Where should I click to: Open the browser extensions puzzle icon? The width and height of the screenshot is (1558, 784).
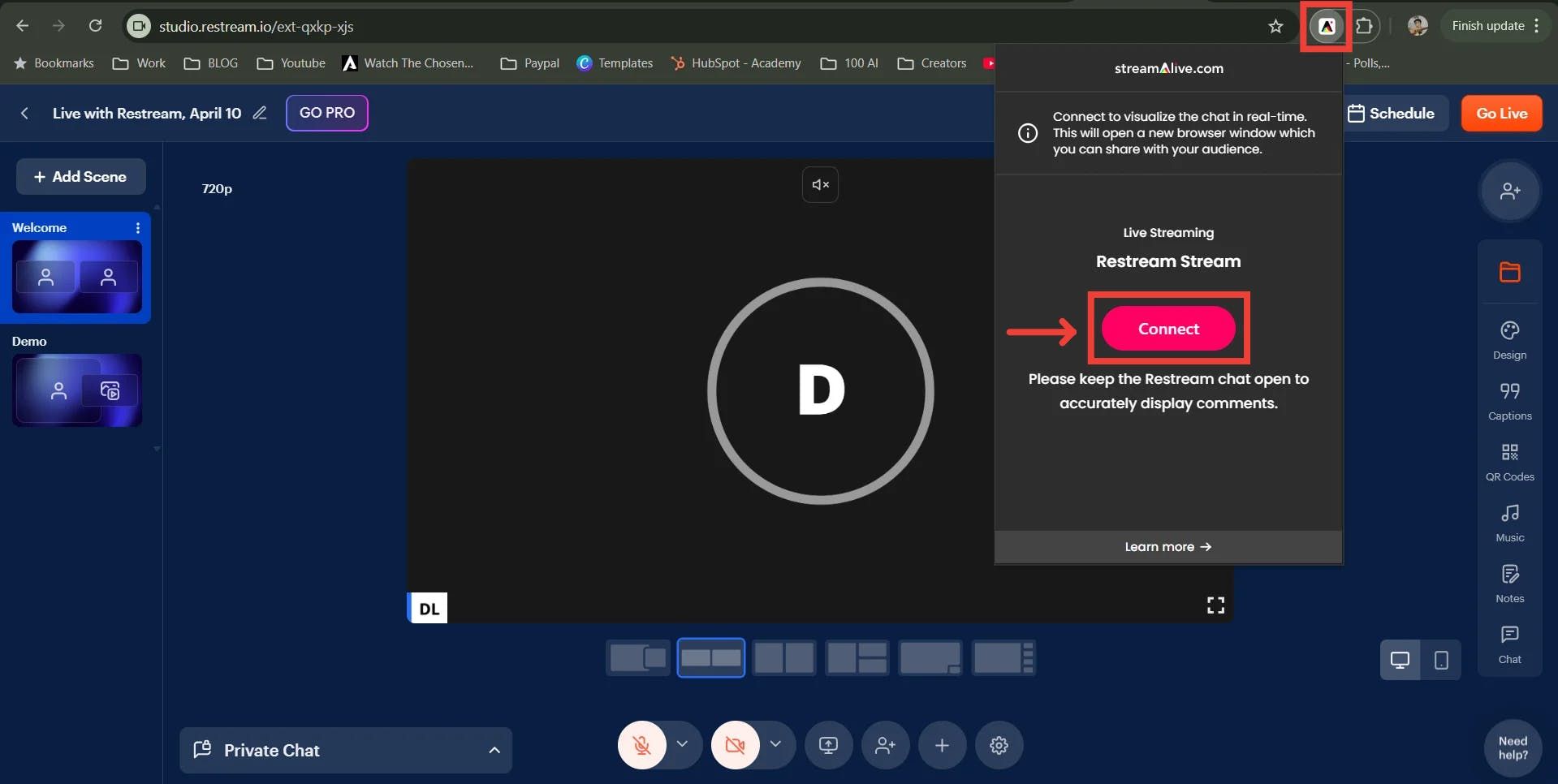(x=1365, y=26)
